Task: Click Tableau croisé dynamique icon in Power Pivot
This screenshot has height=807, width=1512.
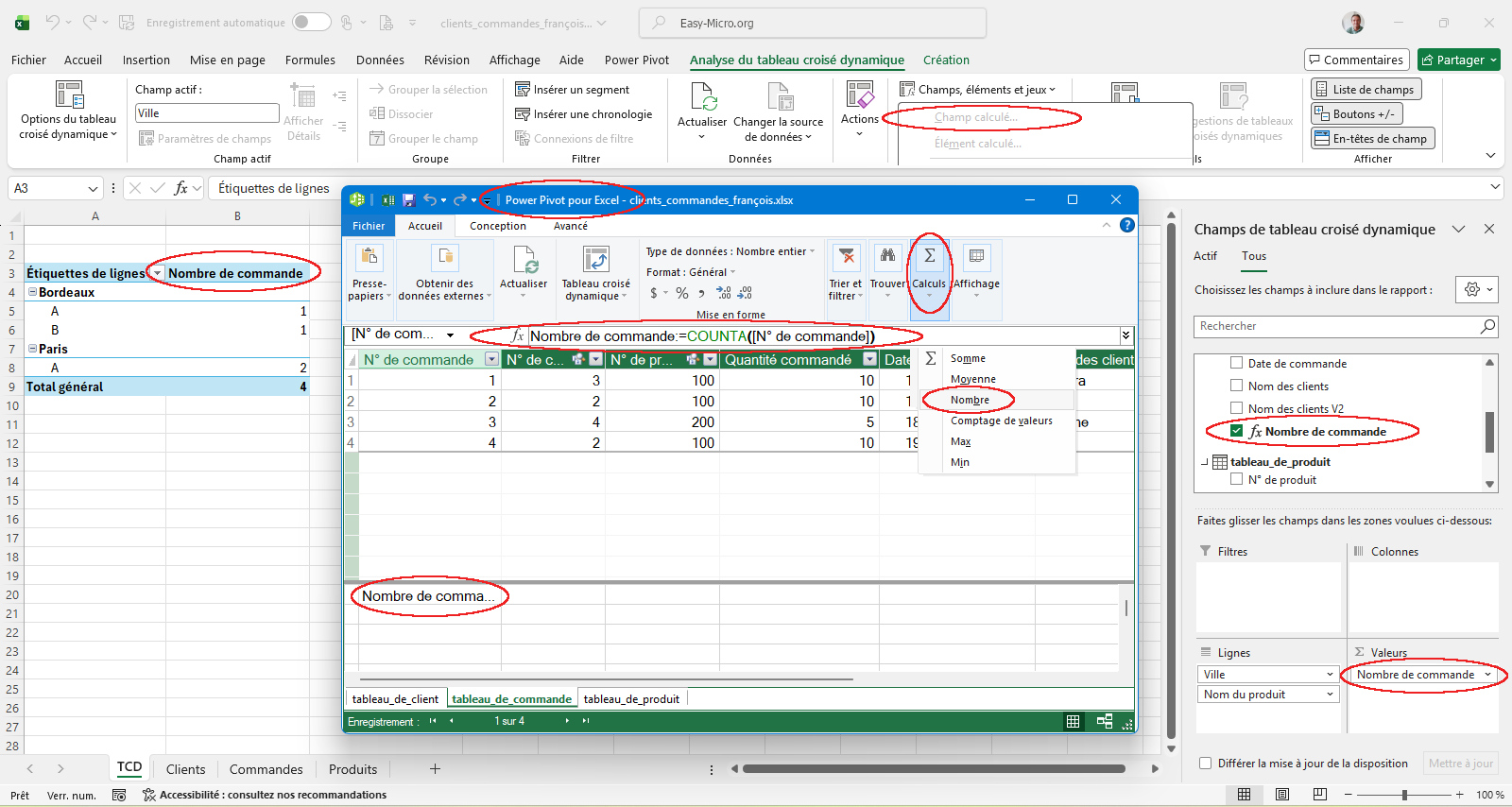Action: (x=595, y=260)
